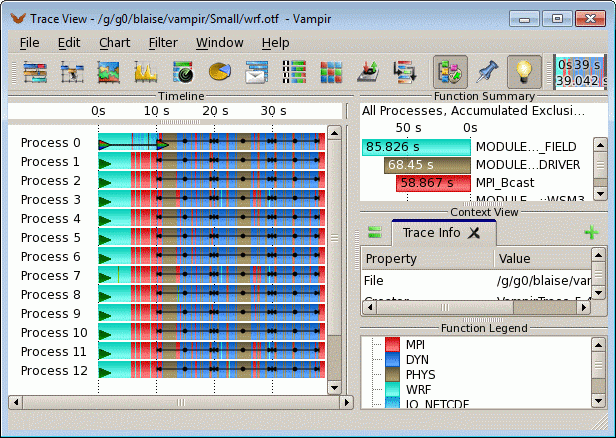The height and width of the screenshot is (438, 616).
Task: Click the 20 s mark on timeline ruler
Action: (215, 111)
